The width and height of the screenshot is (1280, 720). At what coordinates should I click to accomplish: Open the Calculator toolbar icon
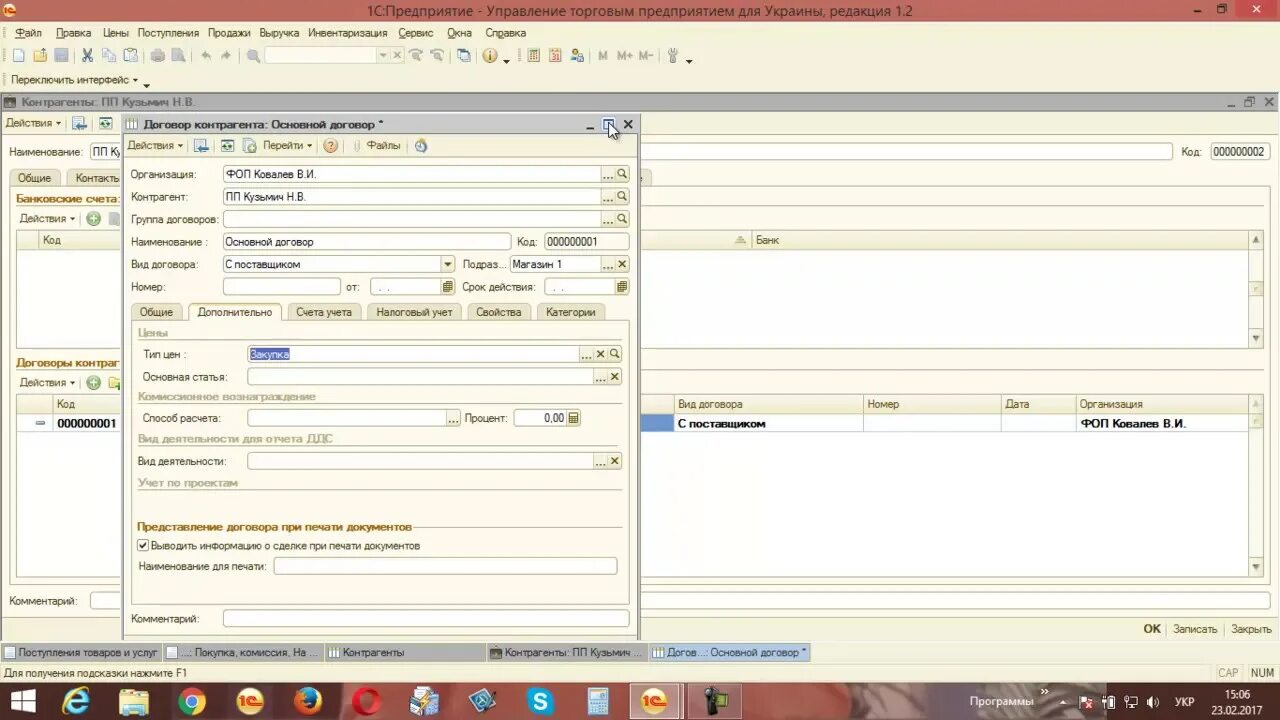pyautogui.click(x=534, y=56)
